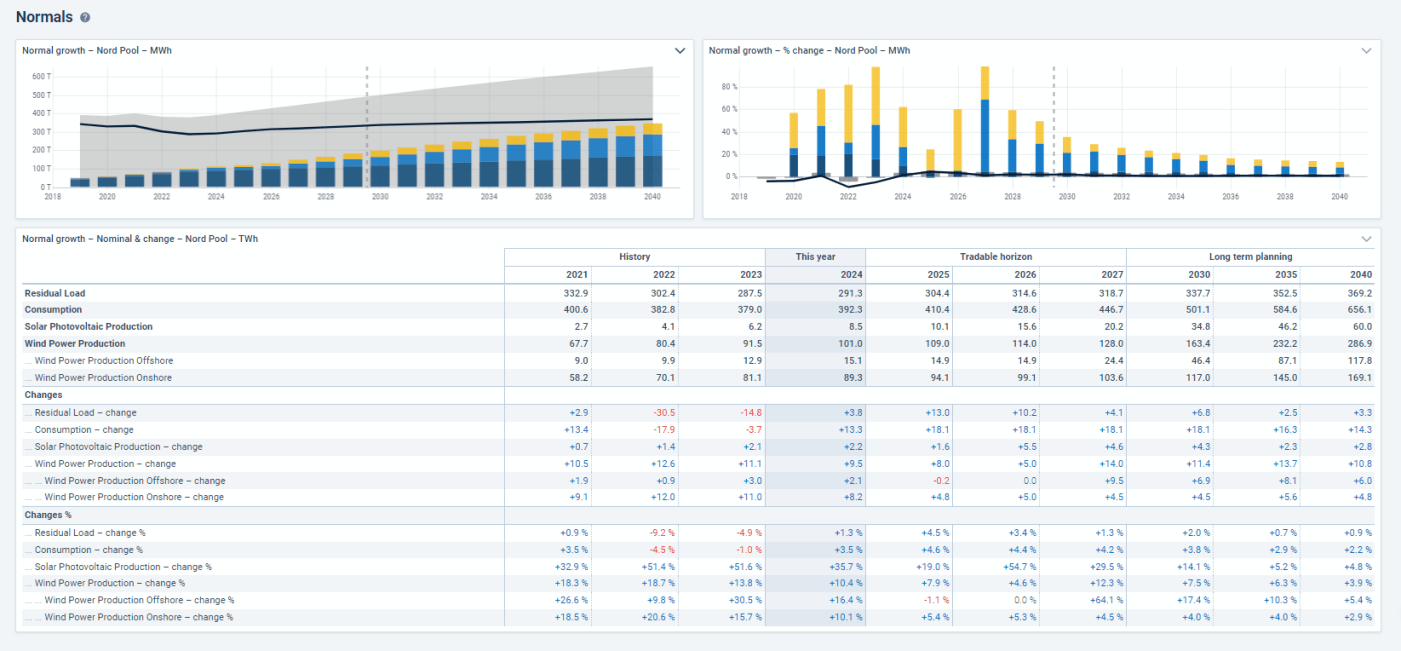Open the help icon beside Normals heading
The image size is (1401, 651).
85,18
